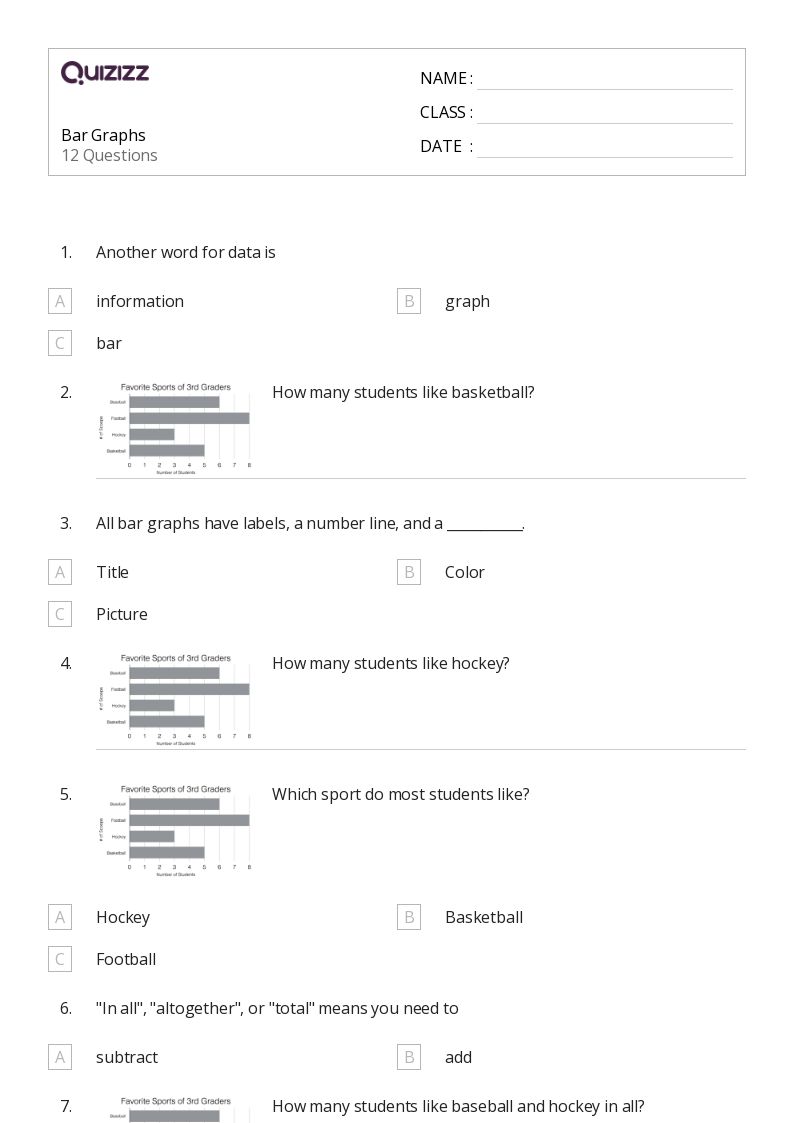Tick box B for 'add'
Image resolution: width=794 pixels, height=1123 pixels.
pyautogui.click(x=409, y=1057)
